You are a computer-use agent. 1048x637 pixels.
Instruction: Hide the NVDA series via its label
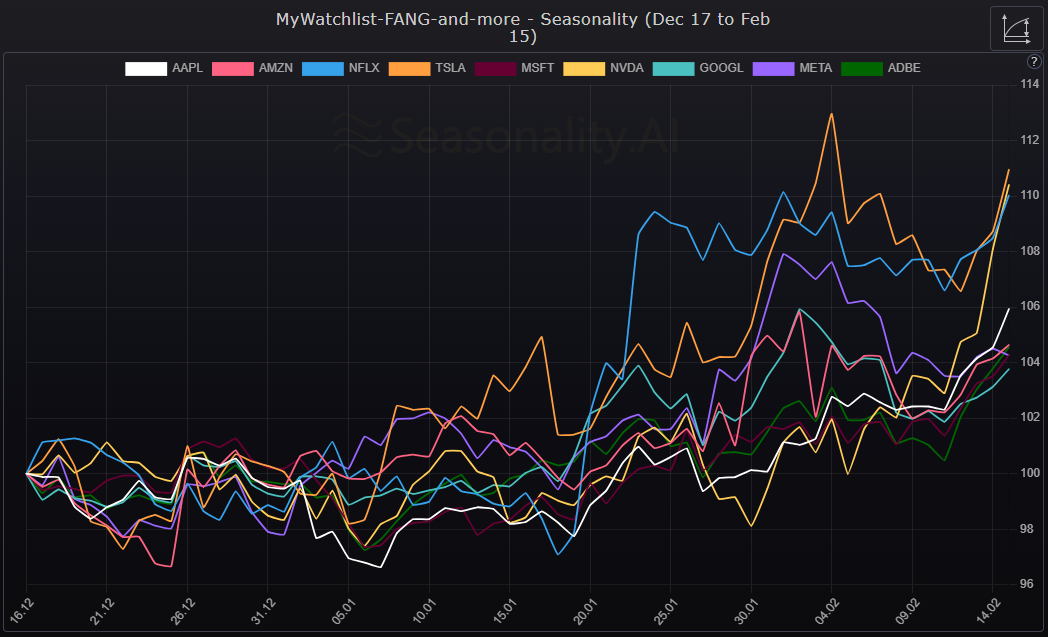627,68
